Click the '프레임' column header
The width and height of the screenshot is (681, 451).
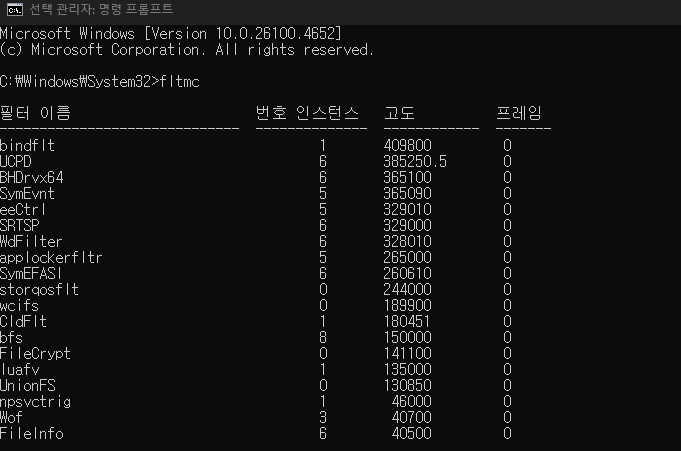[519, 113]
